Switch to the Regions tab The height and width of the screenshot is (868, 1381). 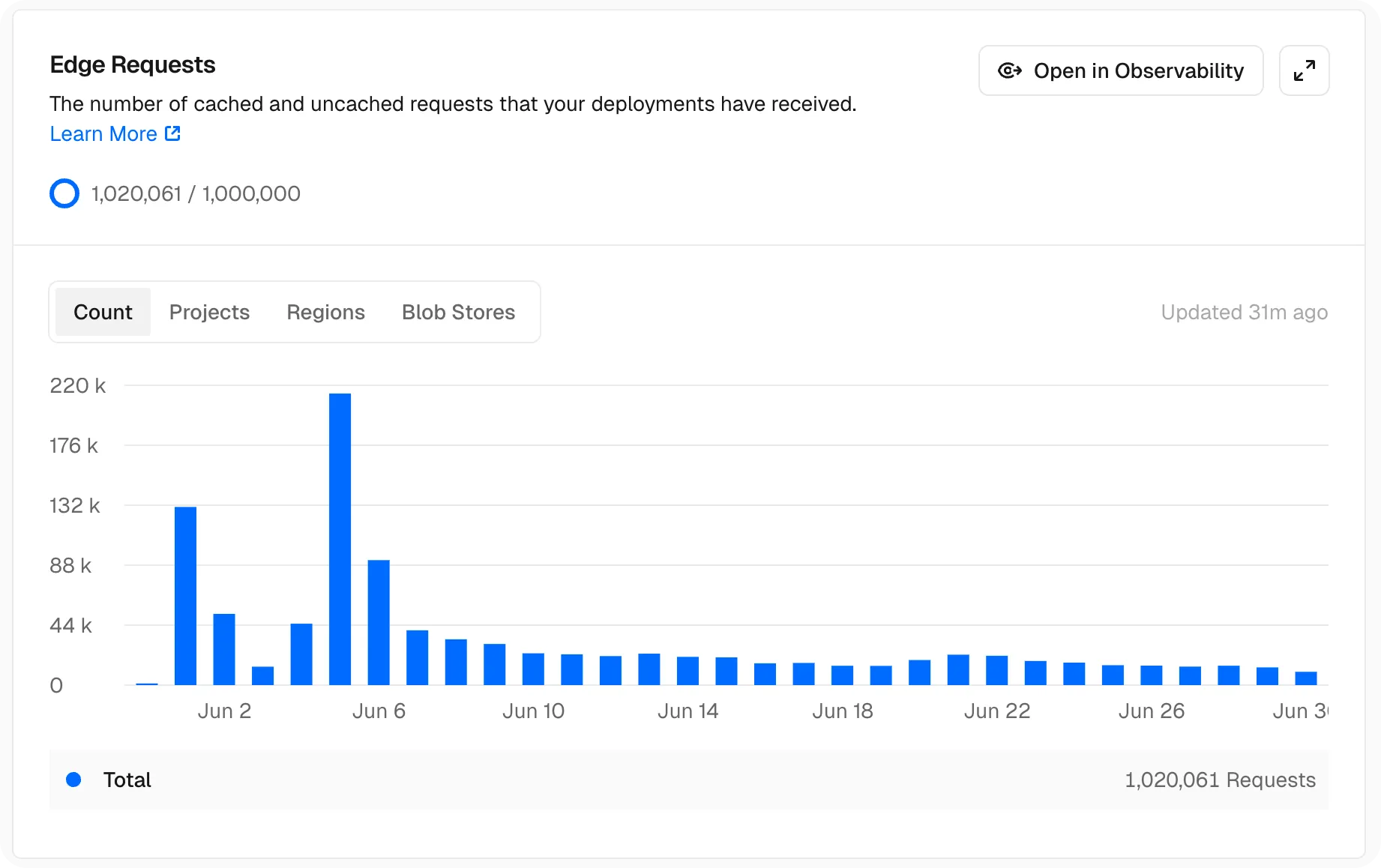tap(325, 312)
